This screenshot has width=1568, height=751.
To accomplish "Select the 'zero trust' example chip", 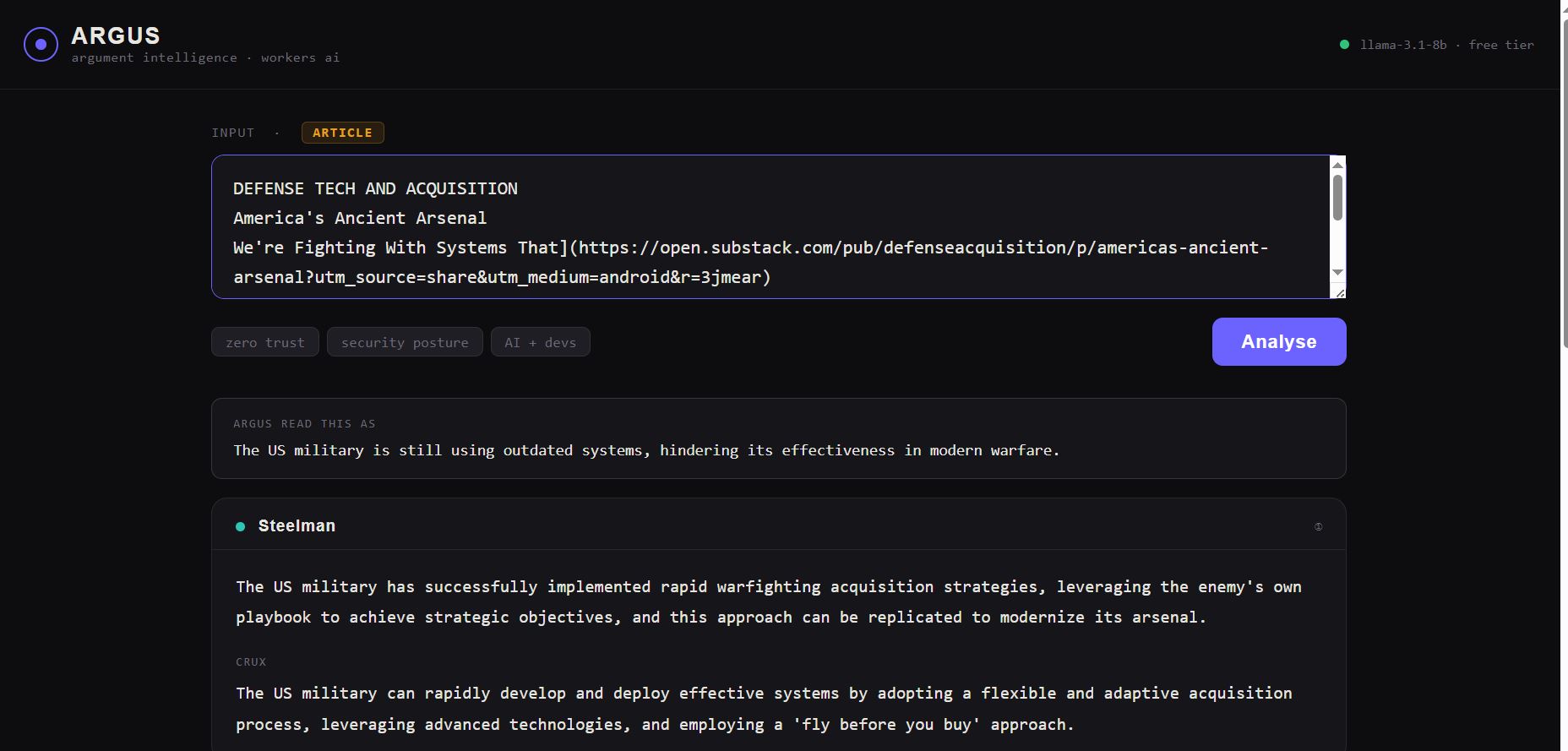I will [264, 342].
